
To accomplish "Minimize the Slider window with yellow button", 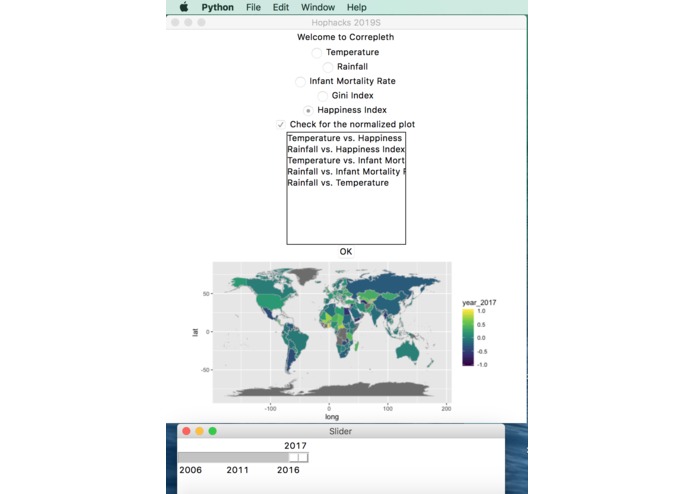I will pyautogui.click(x=199, y=431).
